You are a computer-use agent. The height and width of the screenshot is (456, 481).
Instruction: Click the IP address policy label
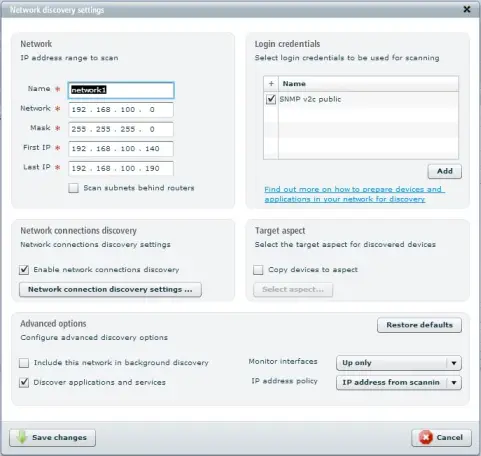point(284,381)
